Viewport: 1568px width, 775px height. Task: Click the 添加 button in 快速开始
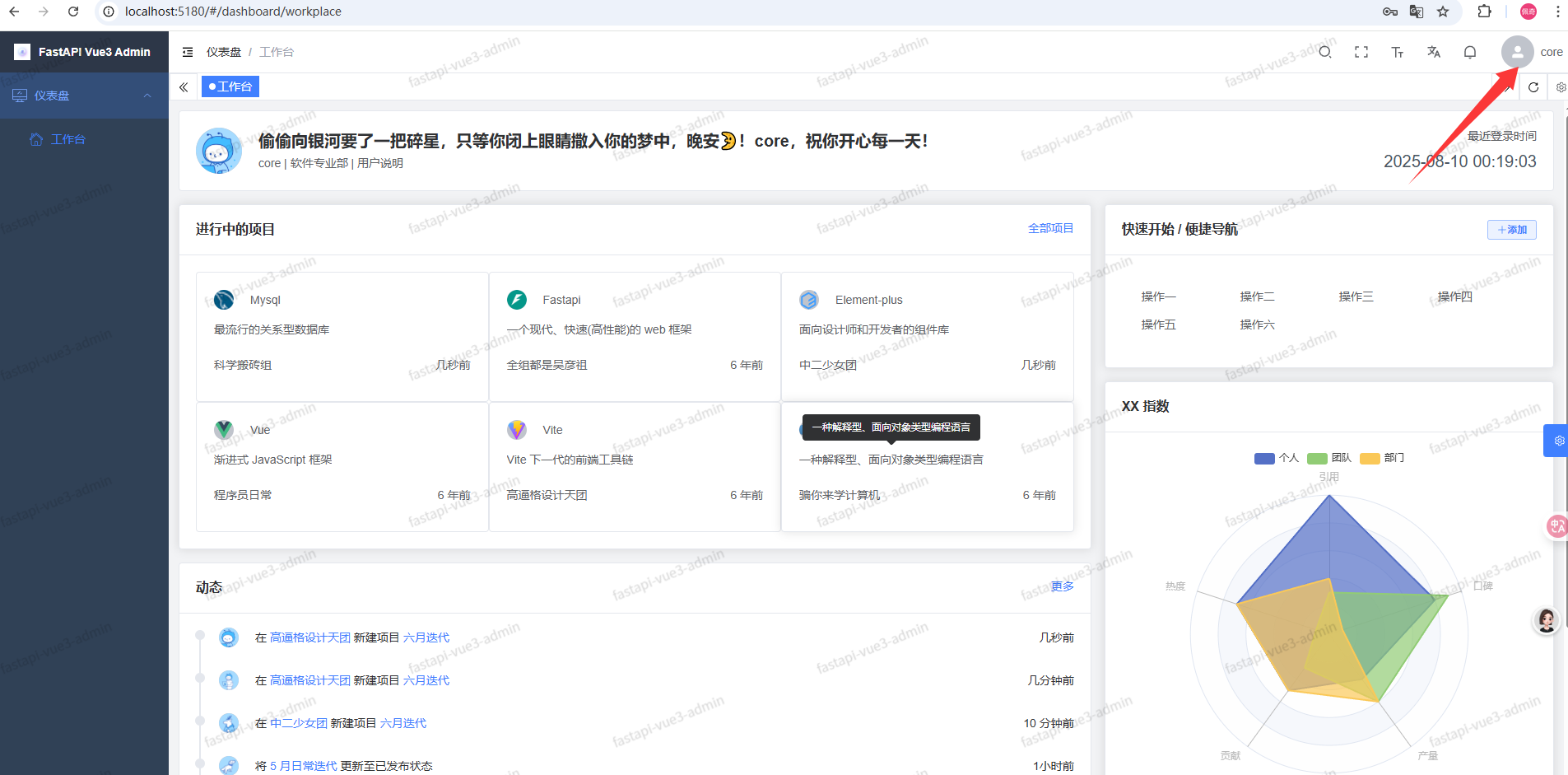point(1512,230)
